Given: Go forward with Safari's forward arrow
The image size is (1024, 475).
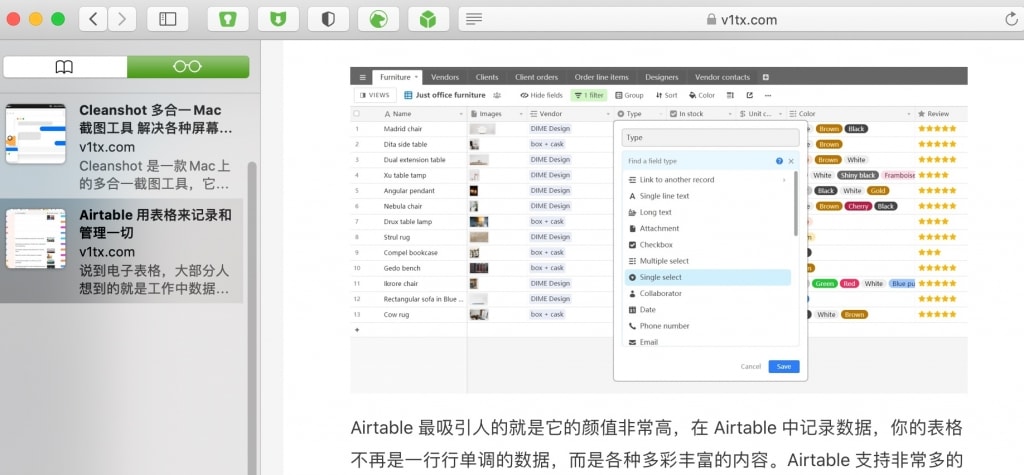Looking at the screenshot, I should pyautogui.click(x=121, y=19).
